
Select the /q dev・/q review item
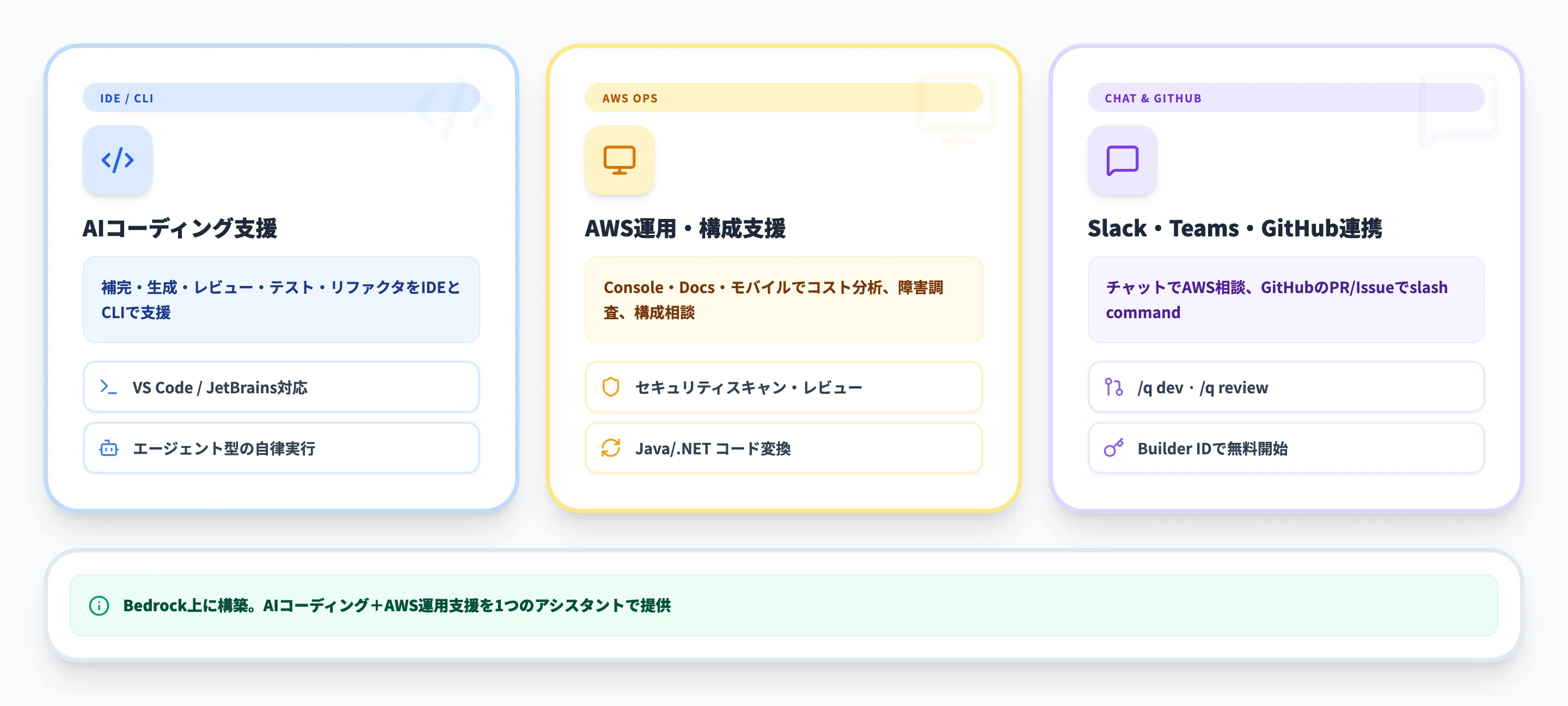click(1285, 387)
